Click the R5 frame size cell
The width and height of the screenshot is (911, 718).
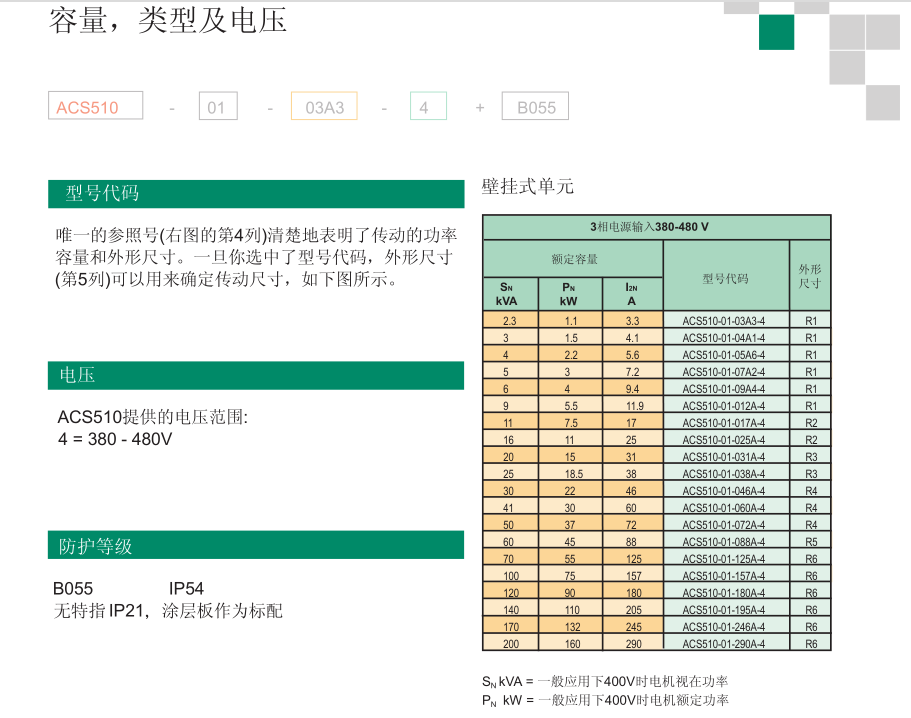(810, 541)
